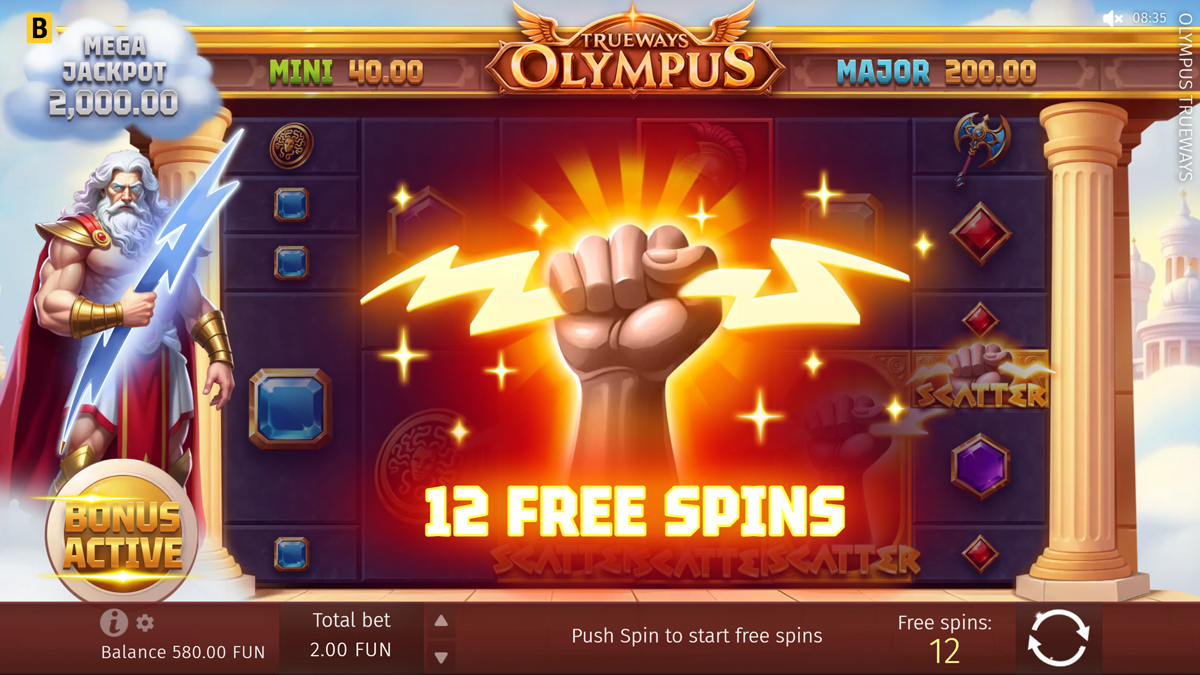Screen dimensions: 1200x675
Task: Click the Spin button with circular arrows
Action: point(1058,638)
